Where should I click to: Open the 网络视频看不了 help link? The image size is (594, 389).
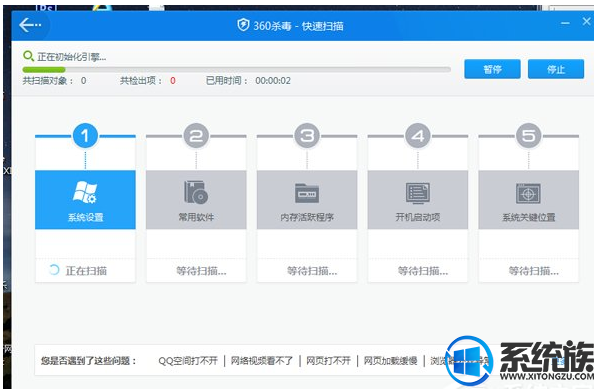(x=262, y=361)
